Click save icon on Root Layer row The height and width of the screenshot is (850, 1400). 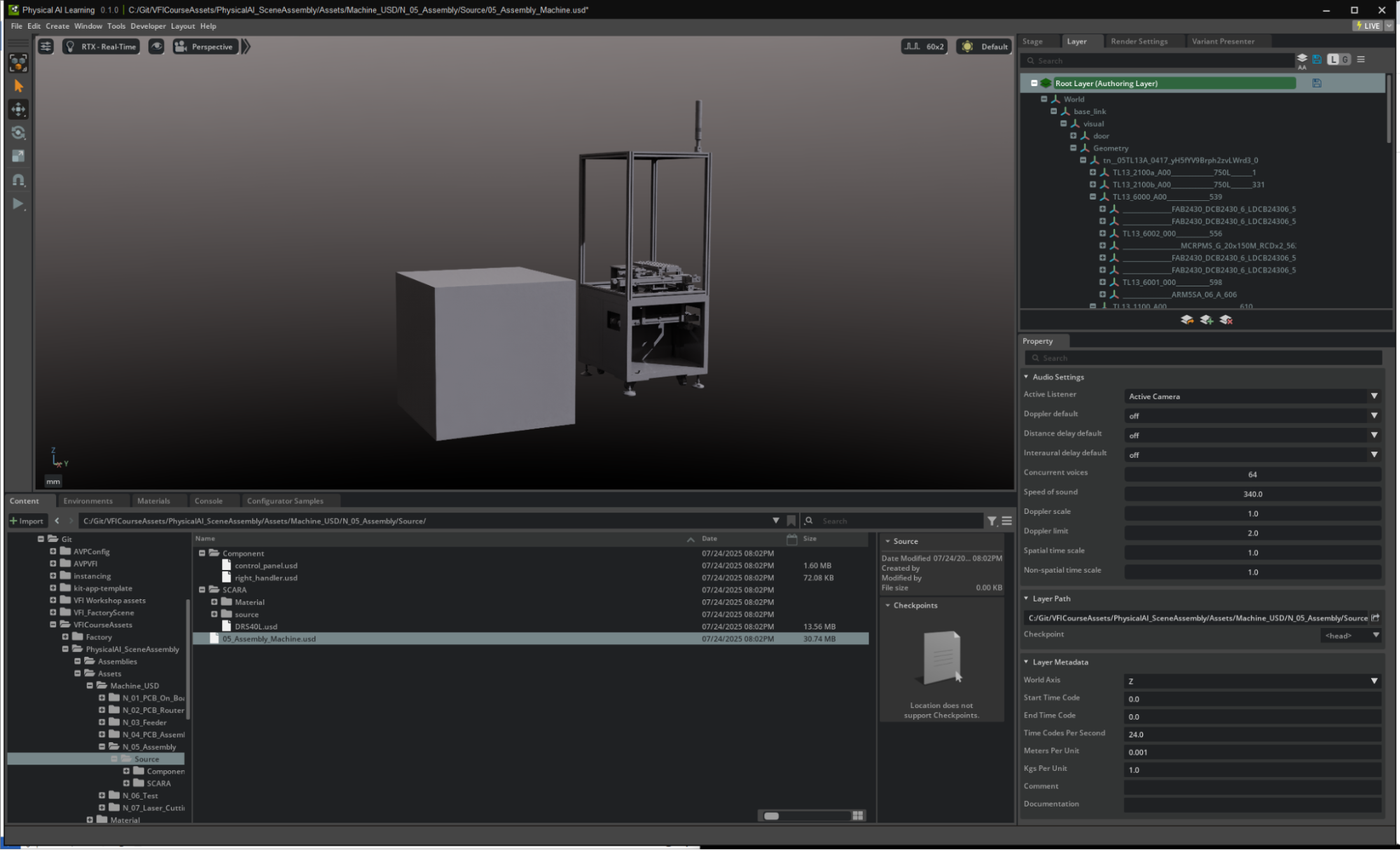(1317, 83)
